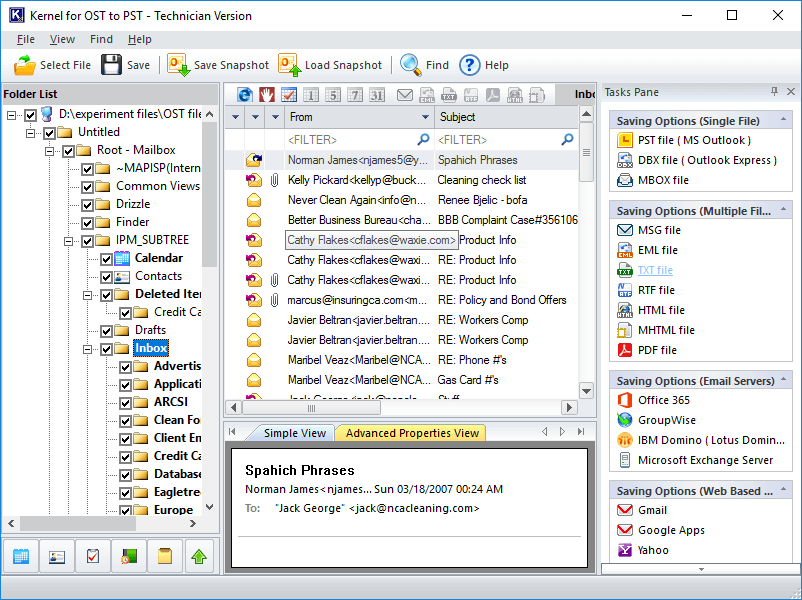802x600 pixels.
Task: Choose MBOX file saving option
Action: pos(663,180)
